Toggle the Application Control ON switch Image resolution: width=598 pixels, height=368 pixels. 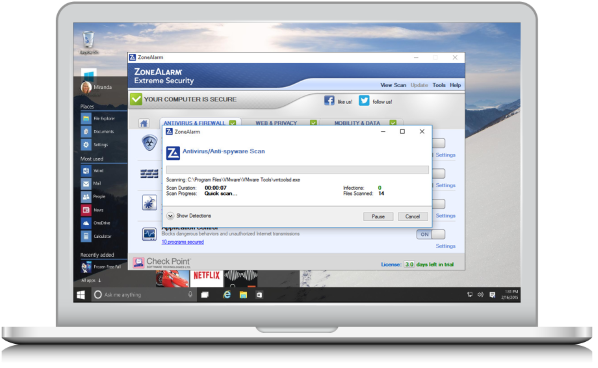[x=431, y=234]
